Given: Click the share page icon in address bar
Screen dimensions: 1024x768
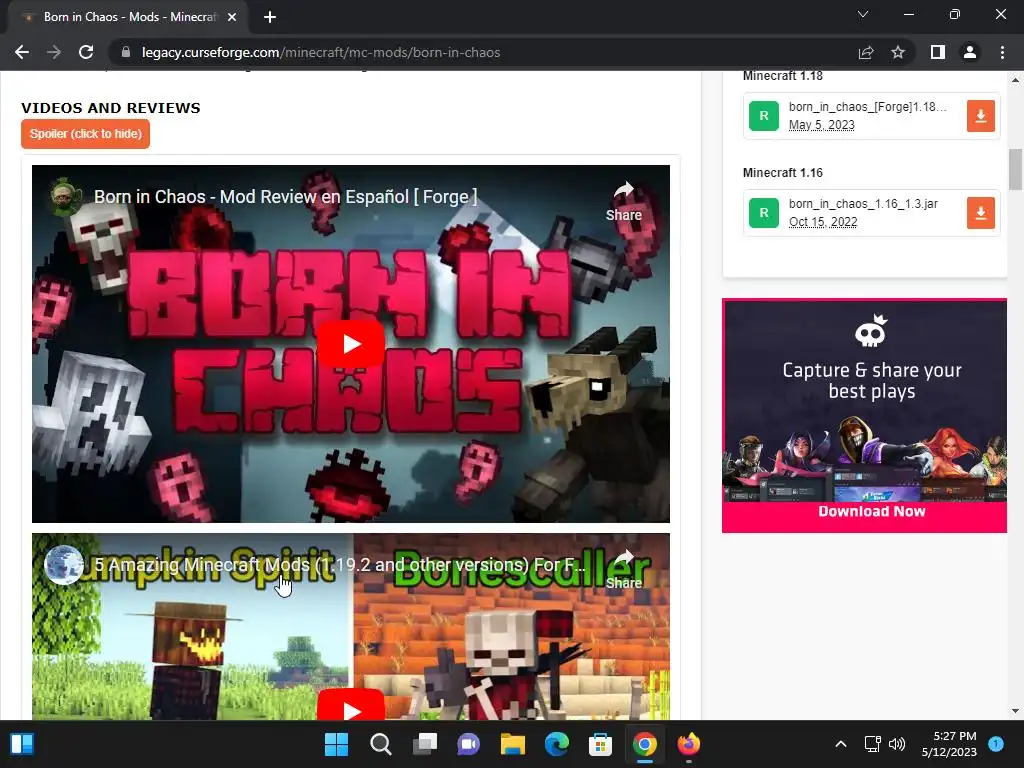Looking at the screenshot, I should pos(866,52).
